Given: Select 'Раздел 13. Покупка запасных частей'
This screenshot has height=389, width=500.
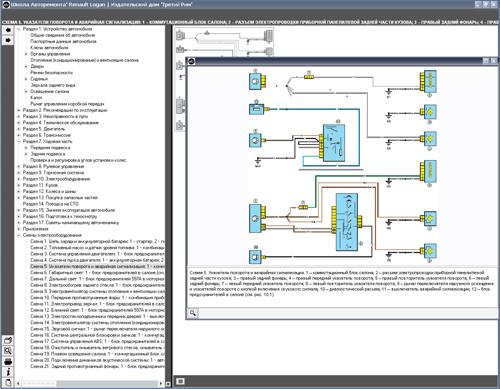Looking at the screenshot, I should (60, 198).
